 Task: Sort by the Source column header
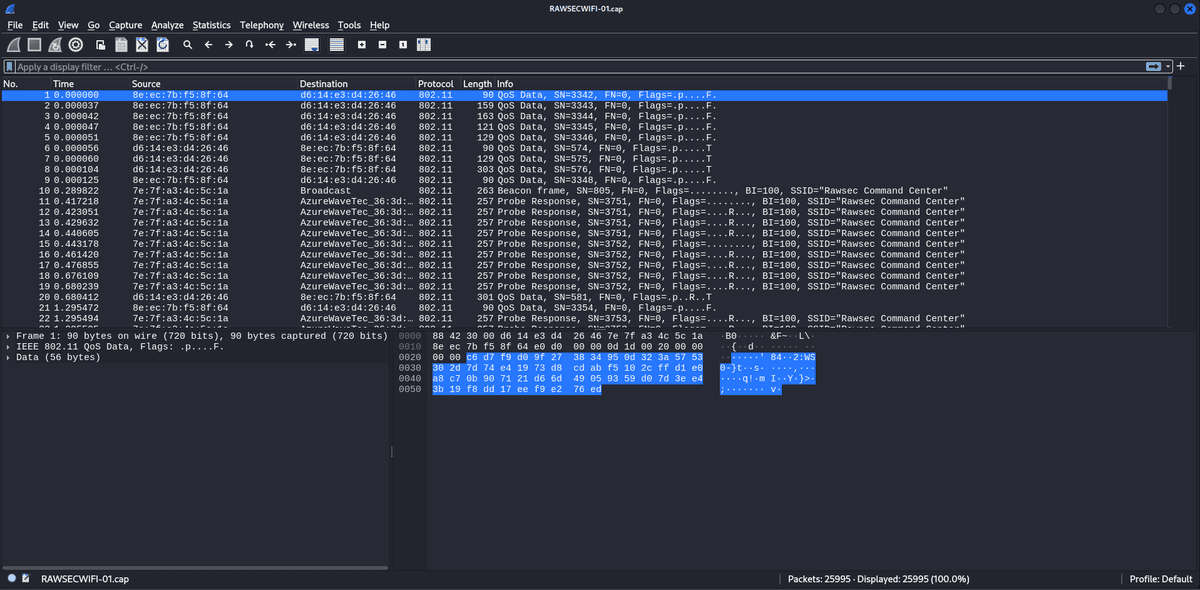(213, 84)
